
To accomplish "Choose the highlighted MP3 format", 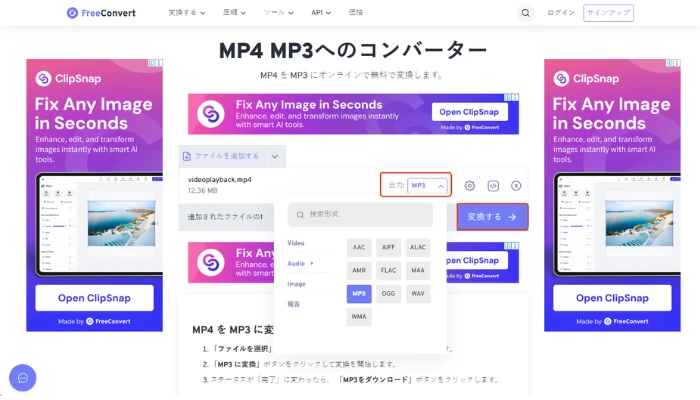I will pos(359,294).
